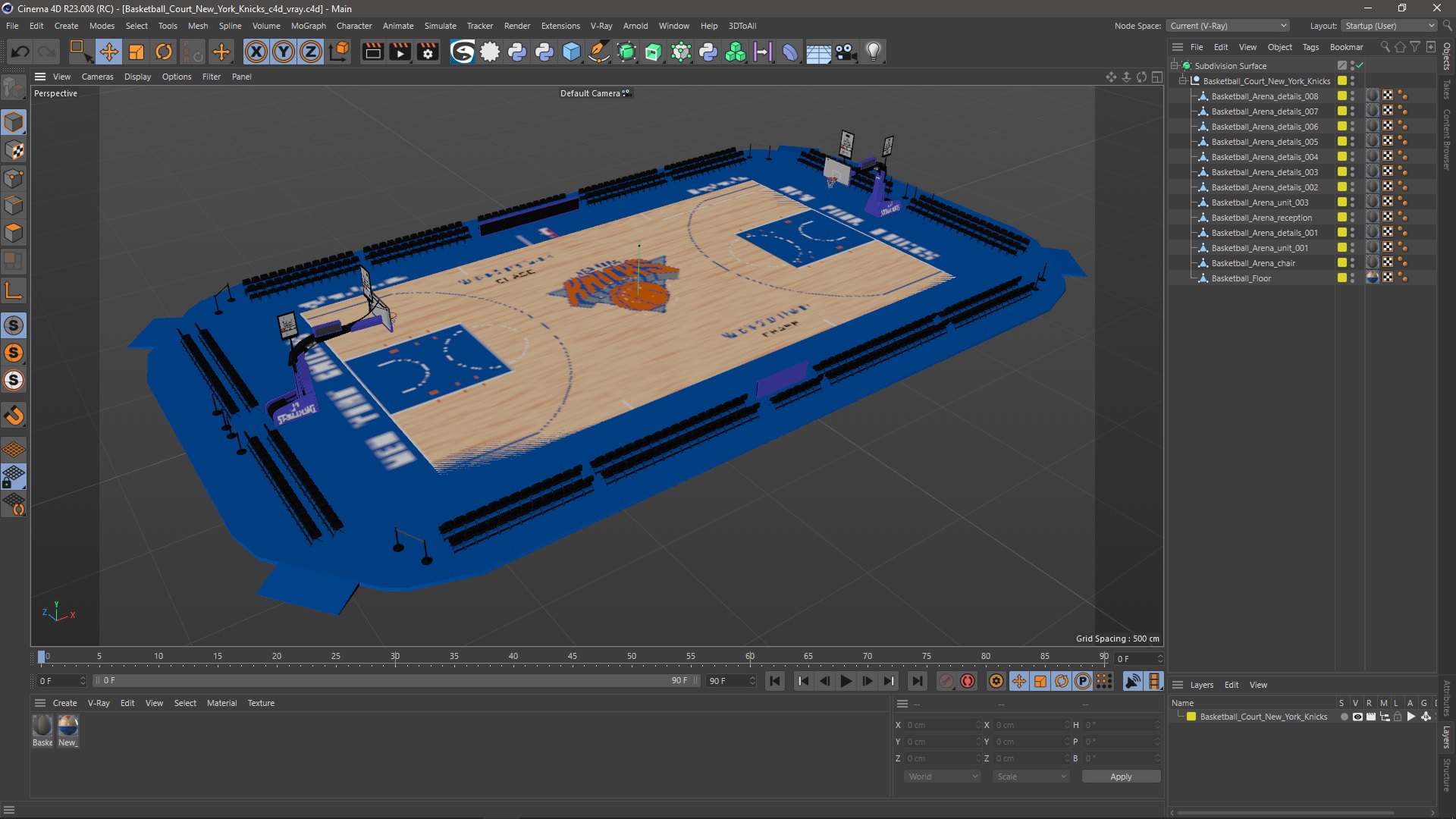Screen dimensions: 1456x819
Task: Click the X position input field
Action: [x=943, y=725]
